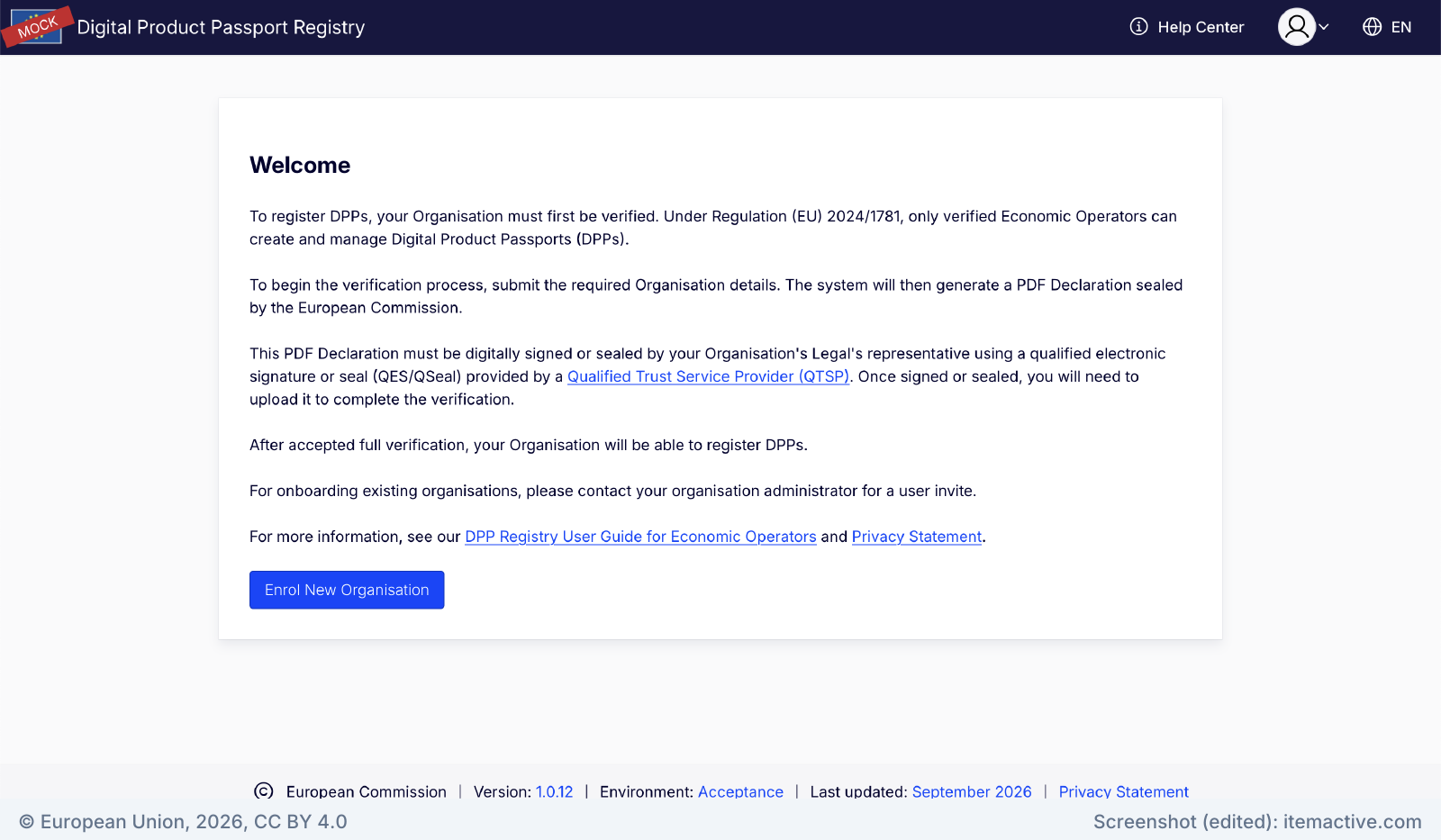Expand the user account dropdown chevron
The image size is (1441, 840).
(x=1324, y=27)
